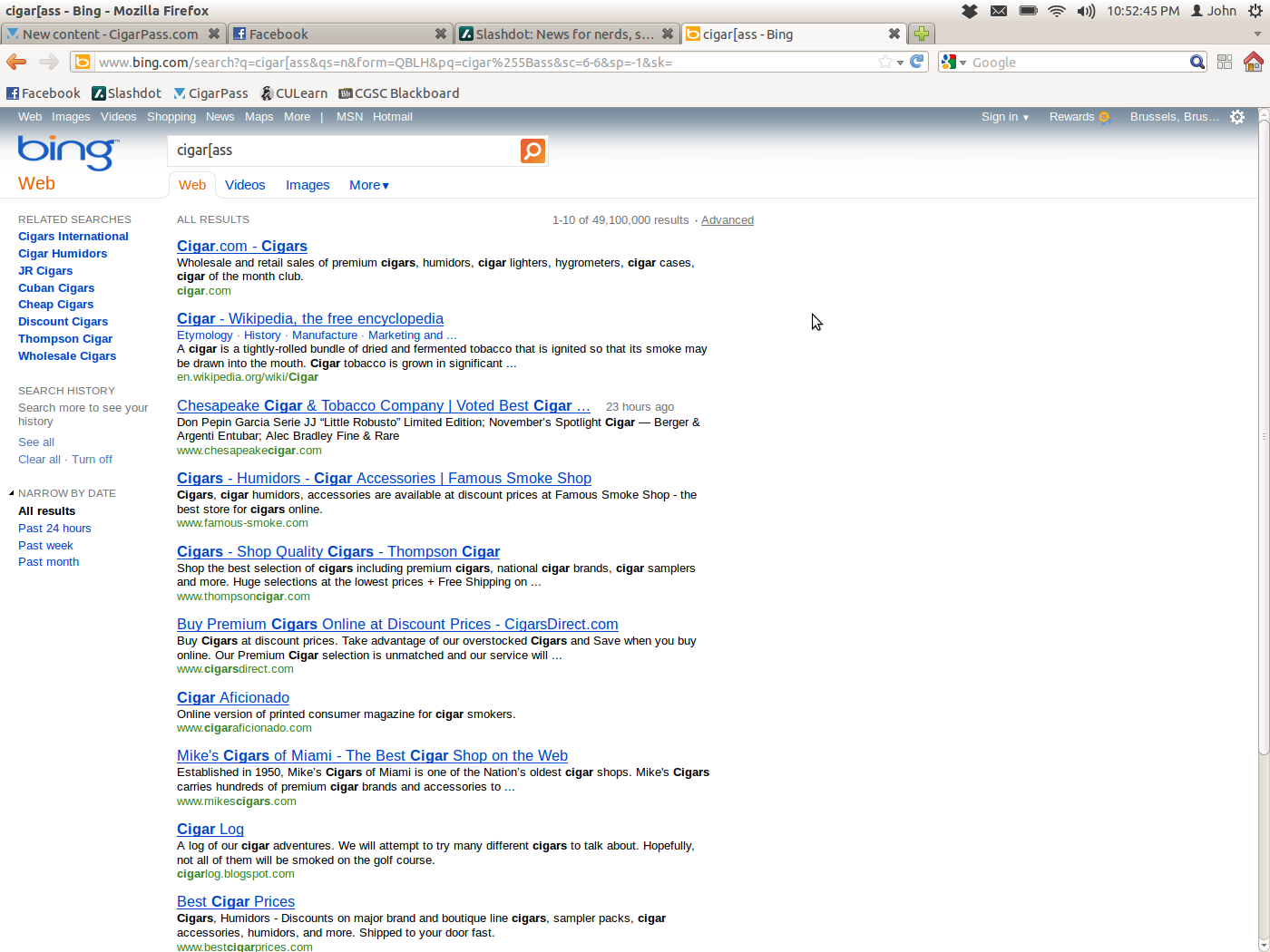The width and height of the screenshot is (1270, 952).
Task: Open the Sign in dropdown
Action: pyautogui.click(x=1005, y=117)
